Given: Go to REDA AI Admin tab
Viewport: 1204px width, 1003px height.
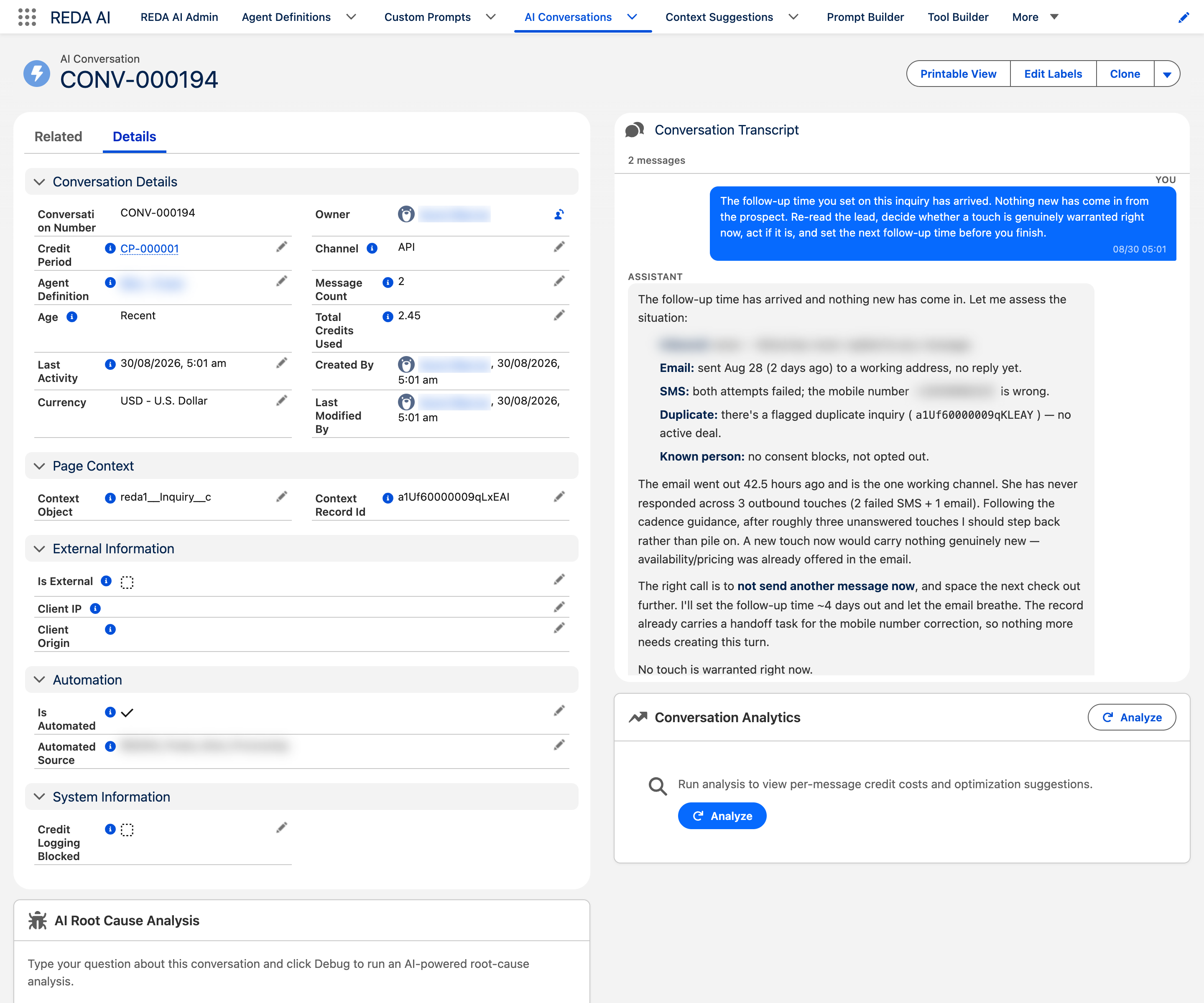Looking at the screenshot, I should tap(179, 17).
